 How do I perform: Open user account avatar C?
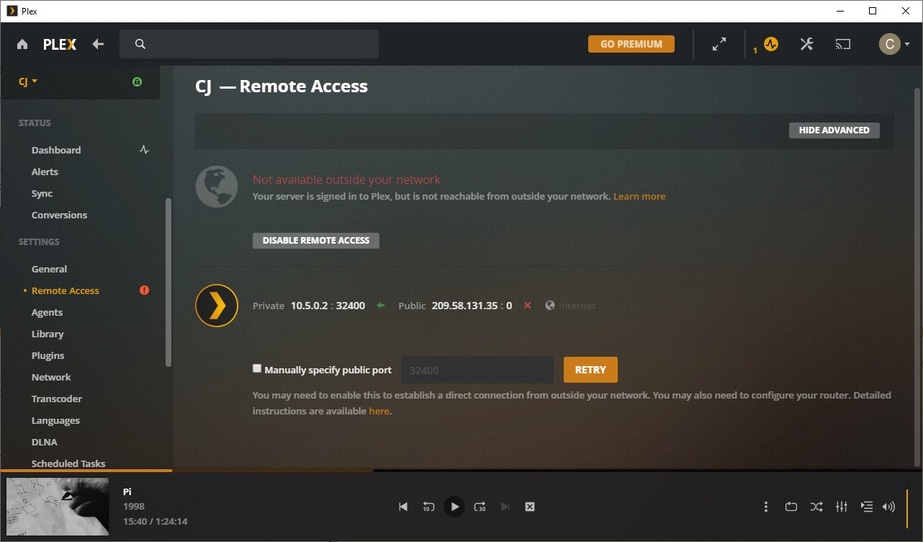pyautogui.click(x=889, y=44)
